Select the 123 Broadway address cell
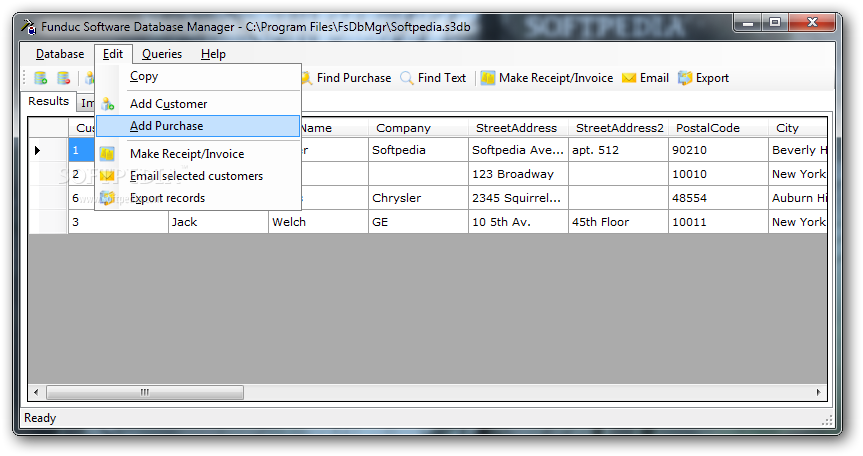The image size is (863, 456). click(x=518, y=174)
